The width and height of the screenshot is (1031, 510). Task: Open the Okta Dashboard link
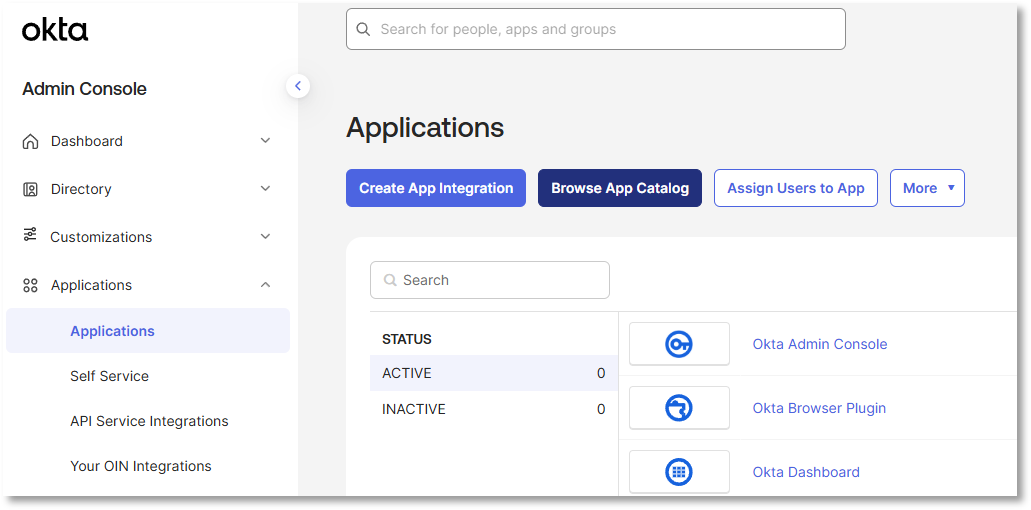click(x=806, y=472)
